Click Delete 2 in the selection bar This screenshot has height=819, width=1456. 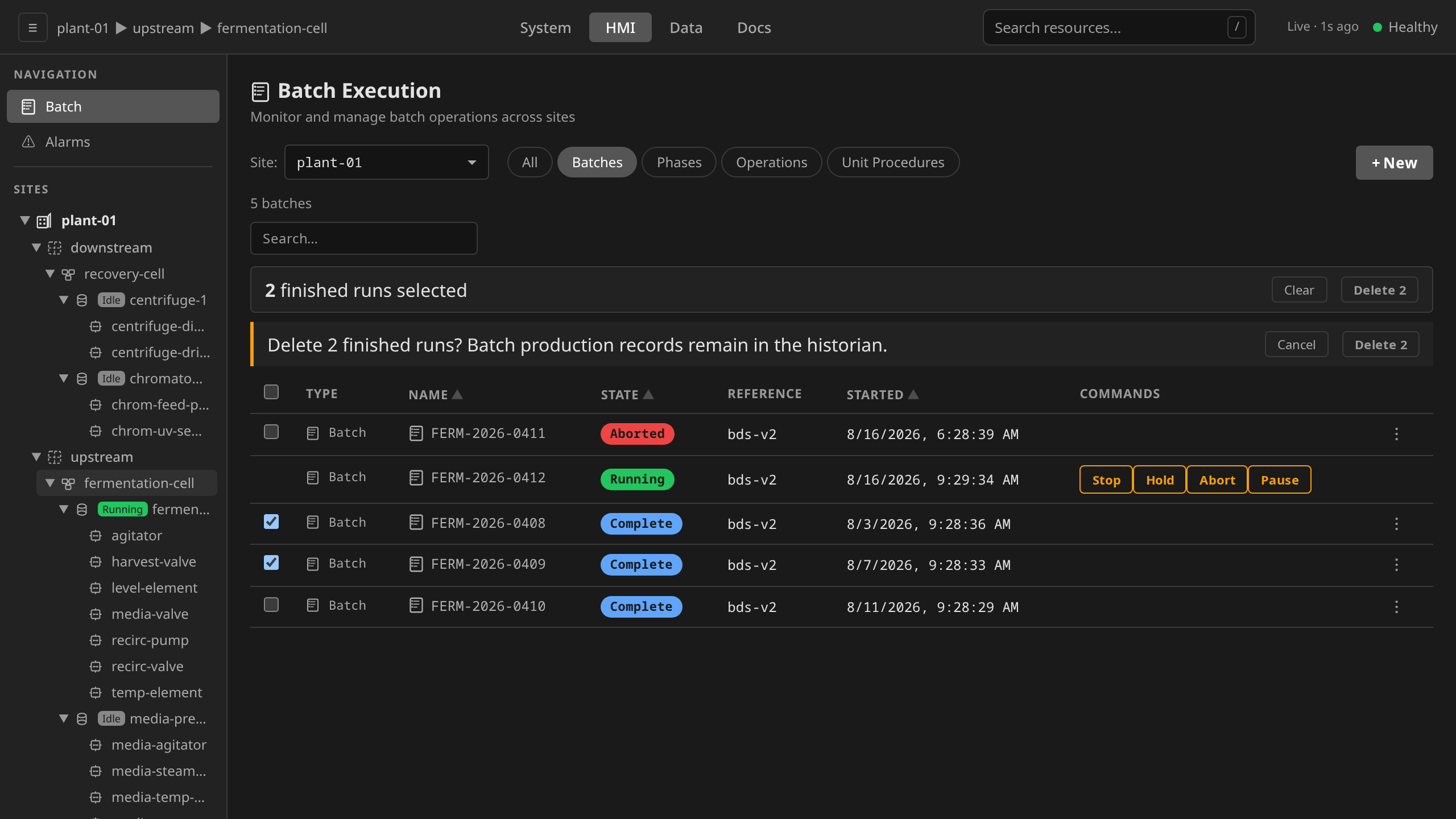[x=1380, y=290]
